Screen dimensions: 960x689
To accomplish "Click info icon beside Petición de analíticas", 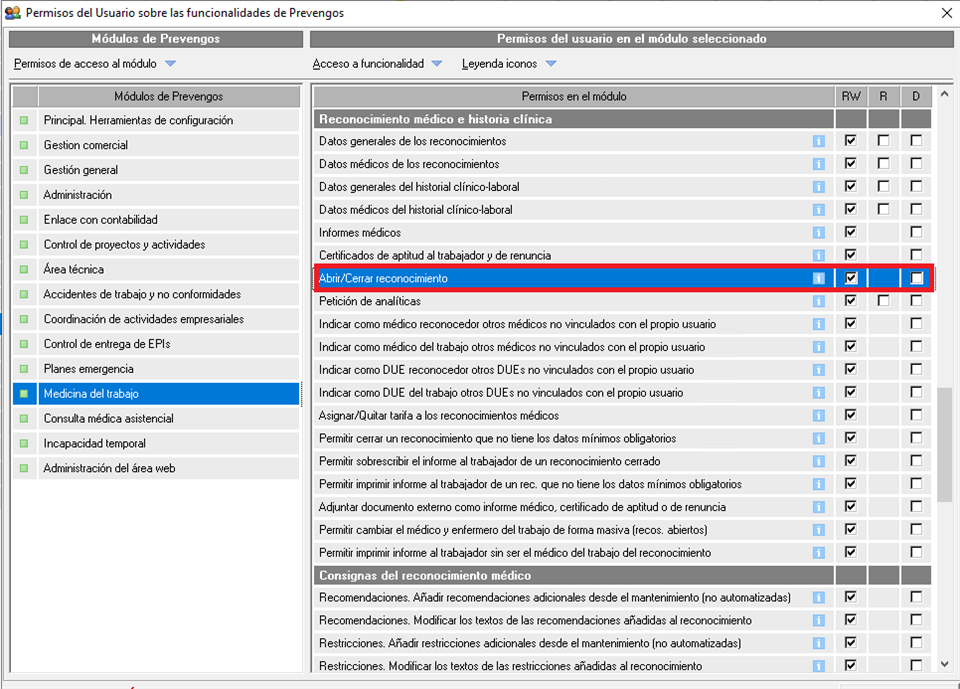I will (x=819, y=301).
